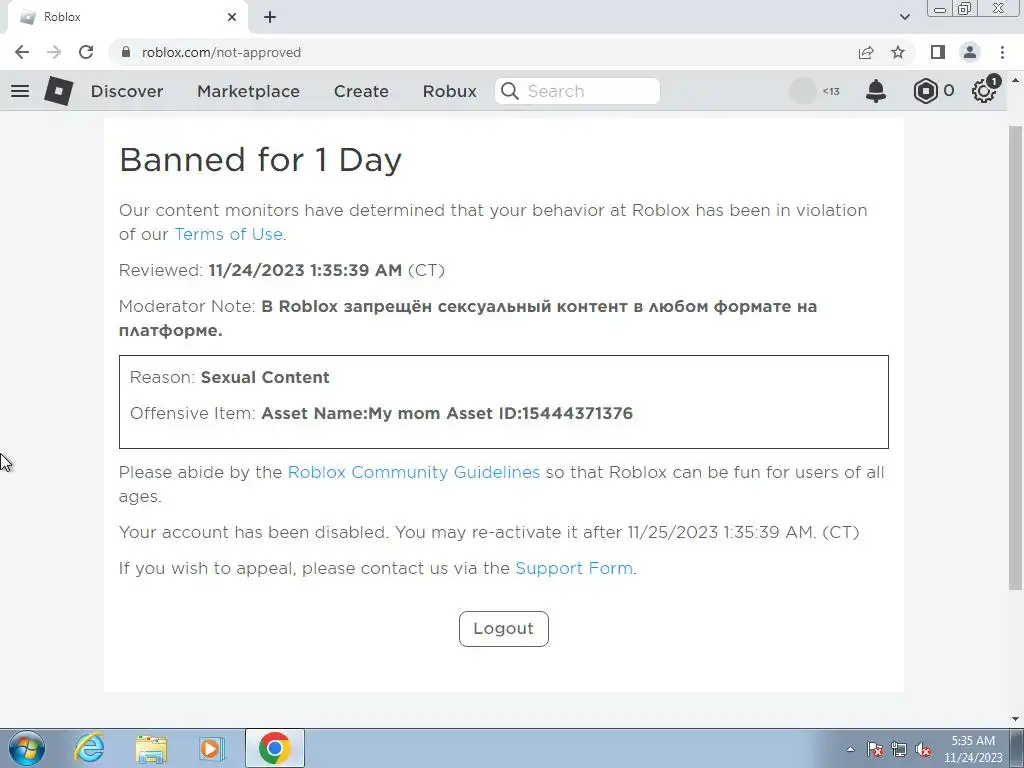The image size is (1024, 768).
Task: Reload the page
Action: point(86,52)
